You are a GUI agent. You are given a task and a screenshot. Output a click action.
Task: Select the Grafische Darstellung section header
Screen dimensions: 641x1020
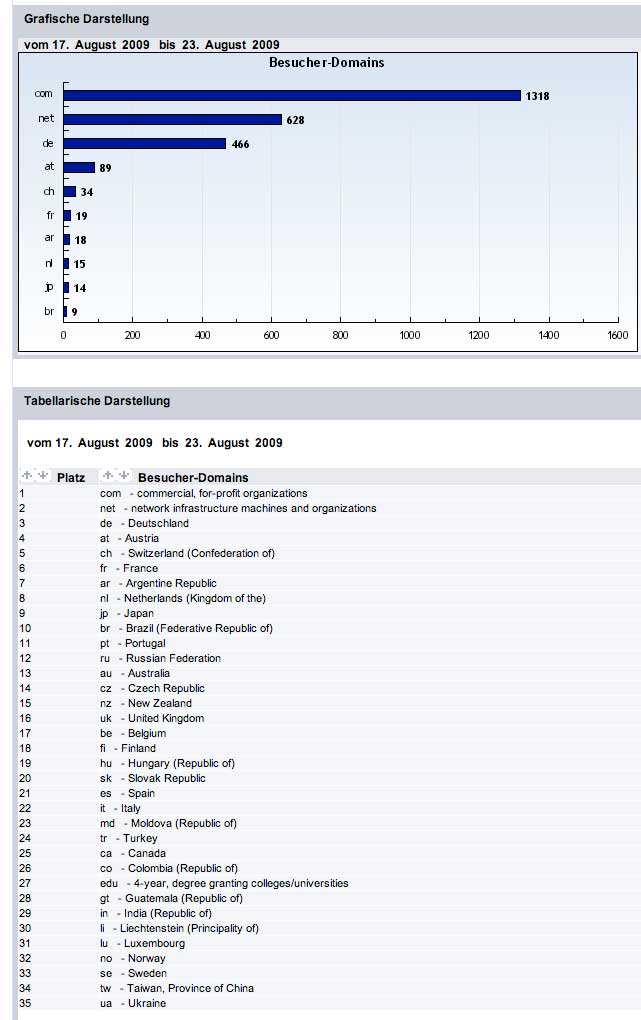(x=87, y=20)
